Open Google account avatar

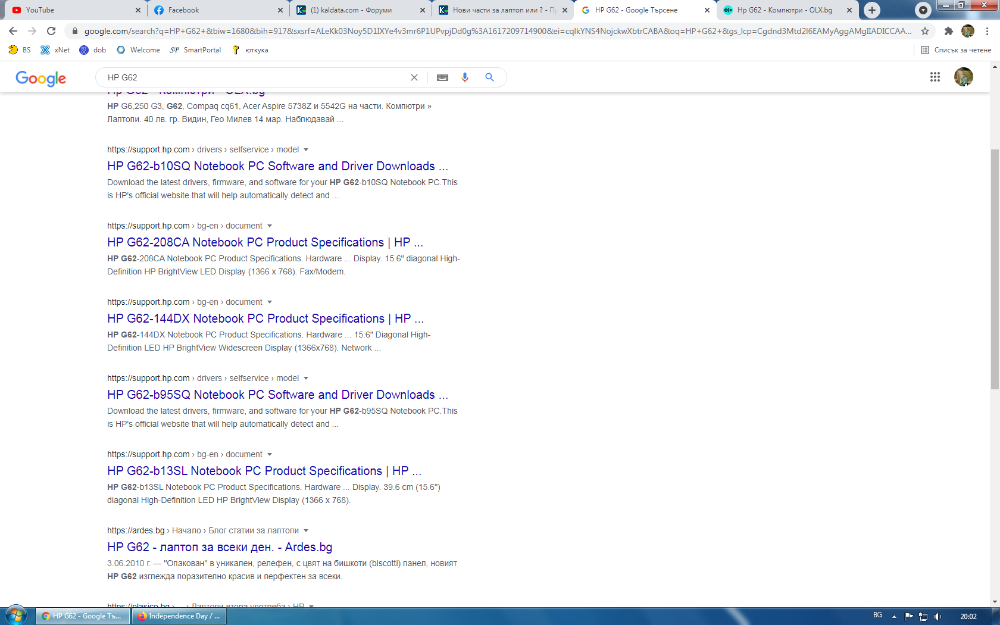[963, 77]
